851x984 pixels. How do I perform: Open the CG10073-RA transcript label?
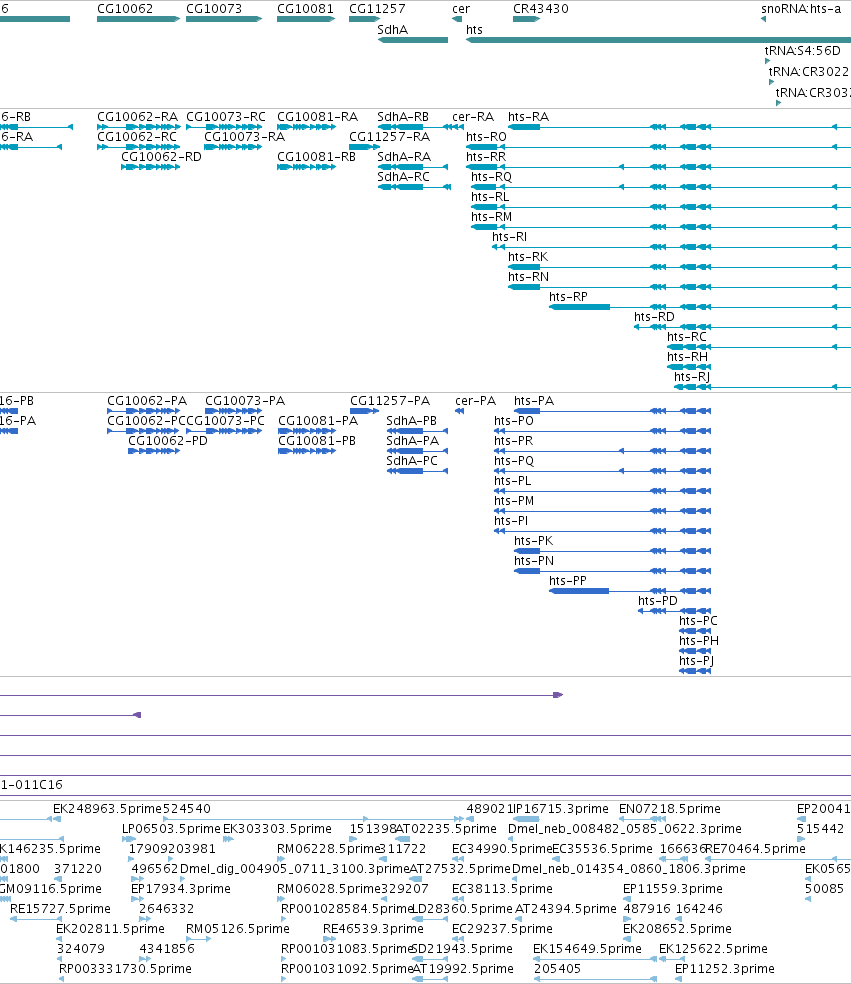click(x=245, y=137)
